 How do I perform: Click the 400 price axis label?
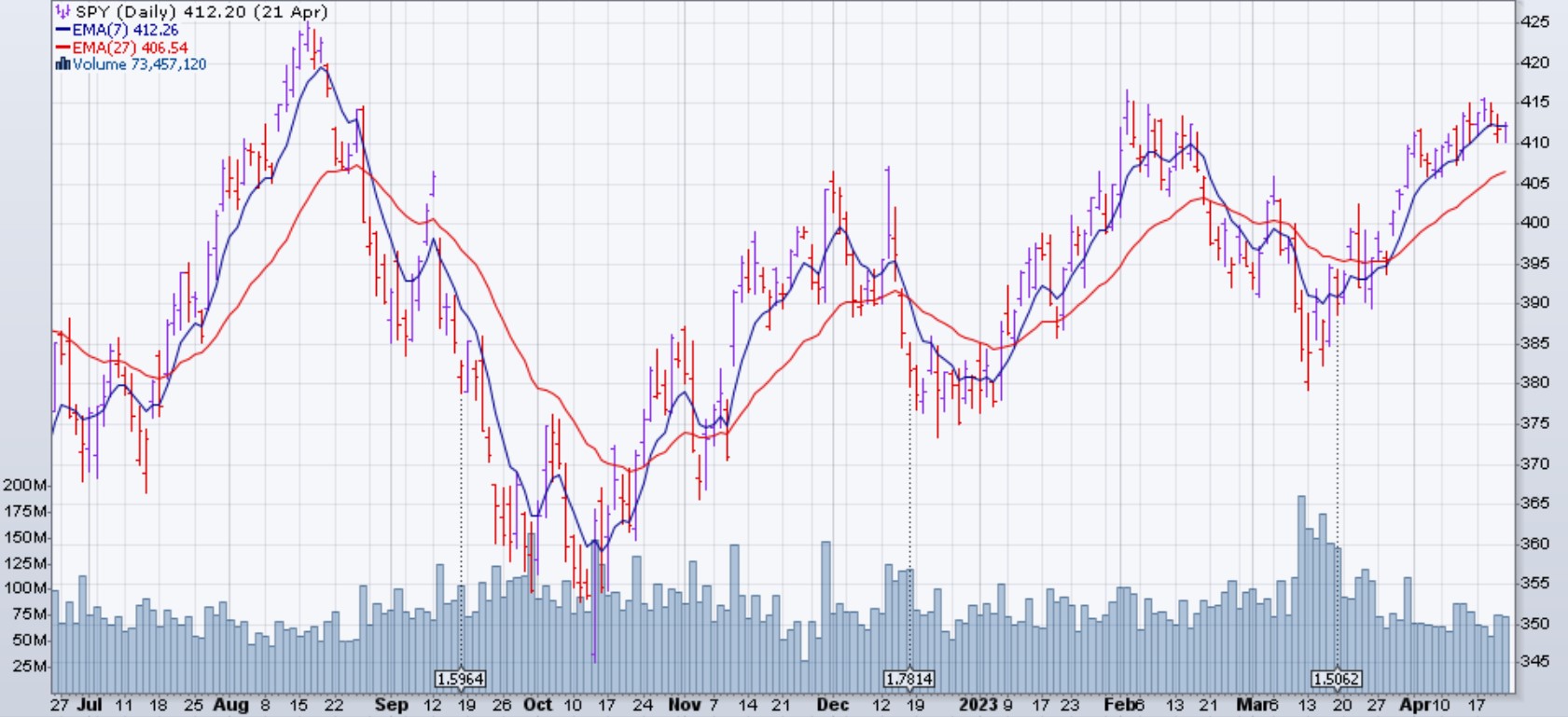coord(1534,223)
